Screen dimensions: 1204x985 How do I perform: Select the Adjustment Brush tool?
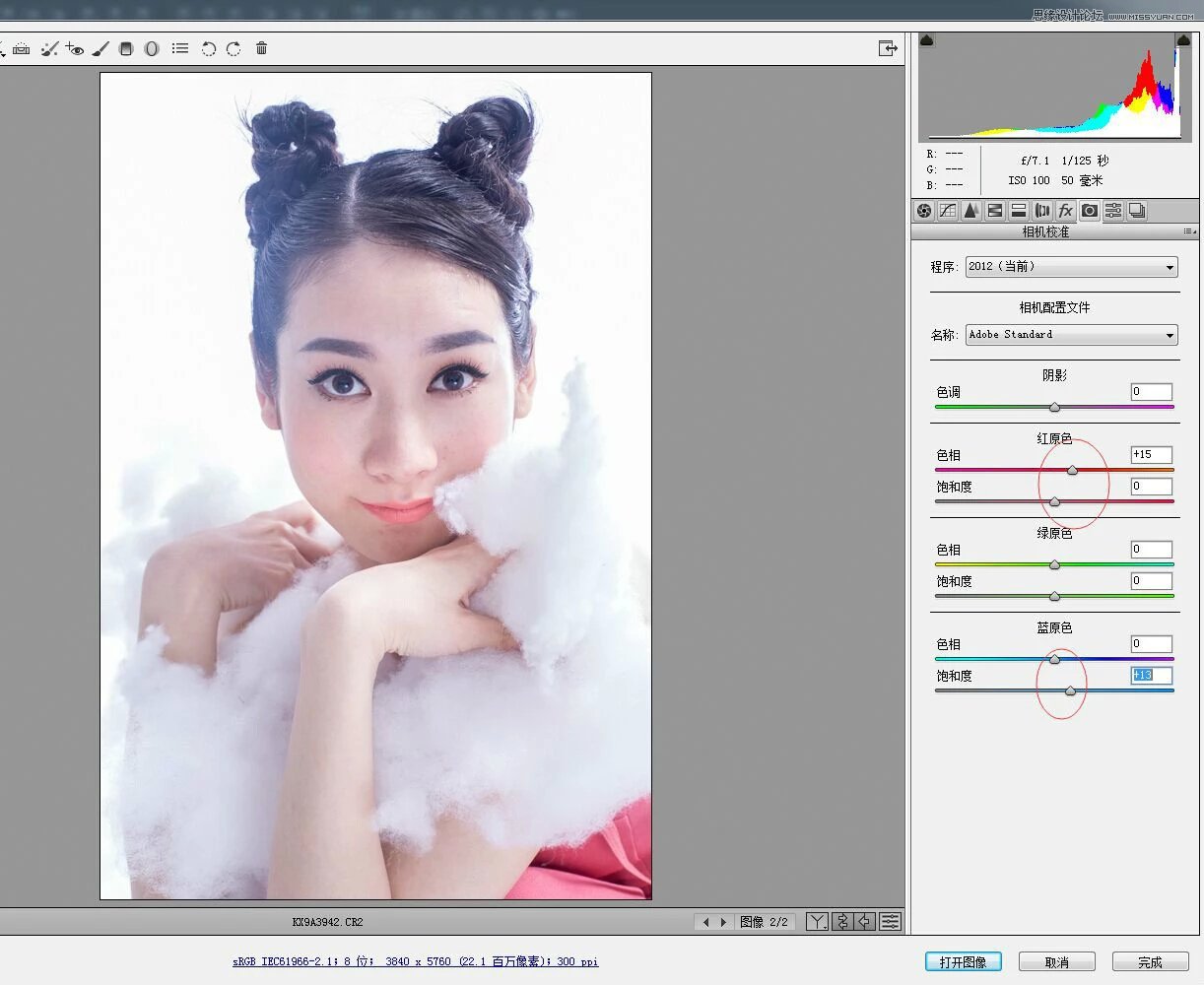[x=100, y=48]
